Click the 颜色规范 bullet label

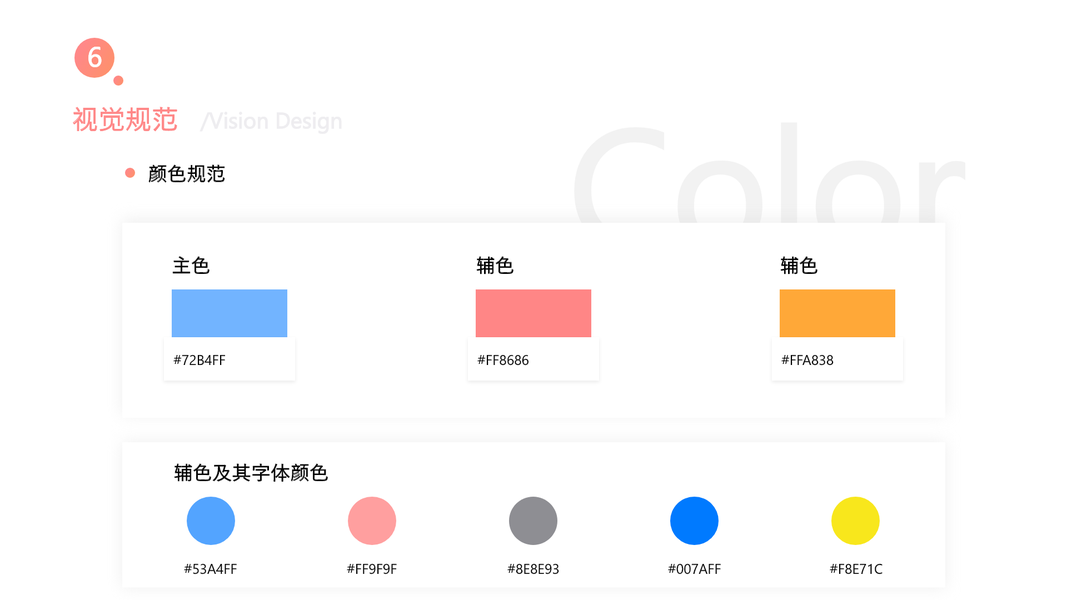(187, 174)
